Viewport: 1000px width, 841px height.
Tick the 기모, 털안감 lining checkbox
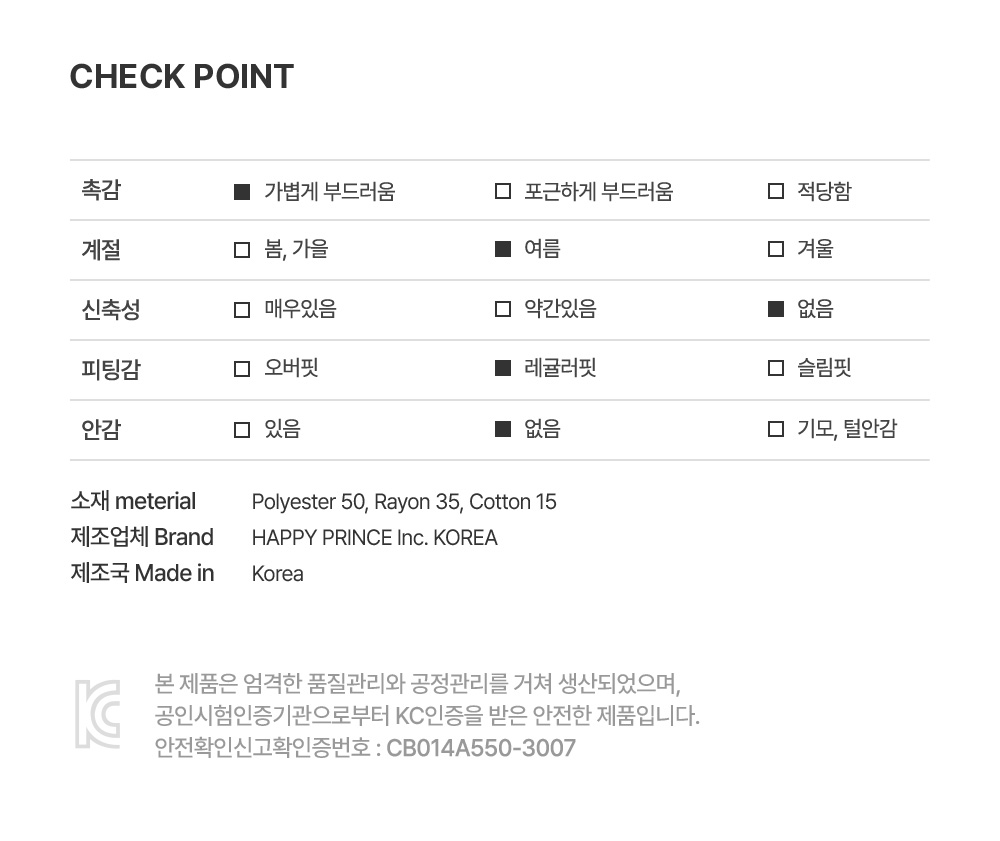775,430
